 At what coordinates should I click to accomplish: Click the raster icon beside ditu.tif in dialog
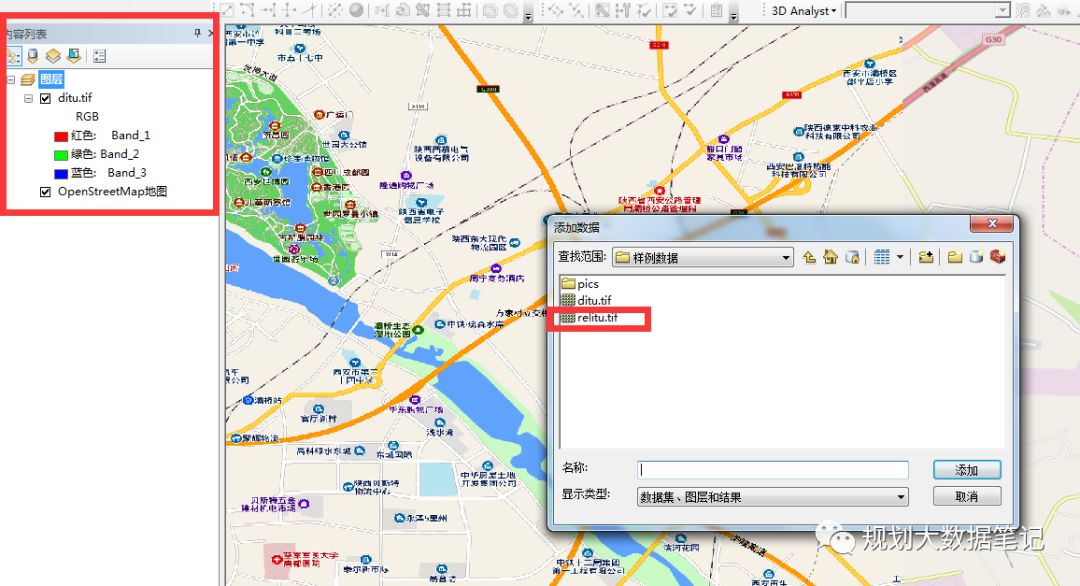tap(568, 300)
